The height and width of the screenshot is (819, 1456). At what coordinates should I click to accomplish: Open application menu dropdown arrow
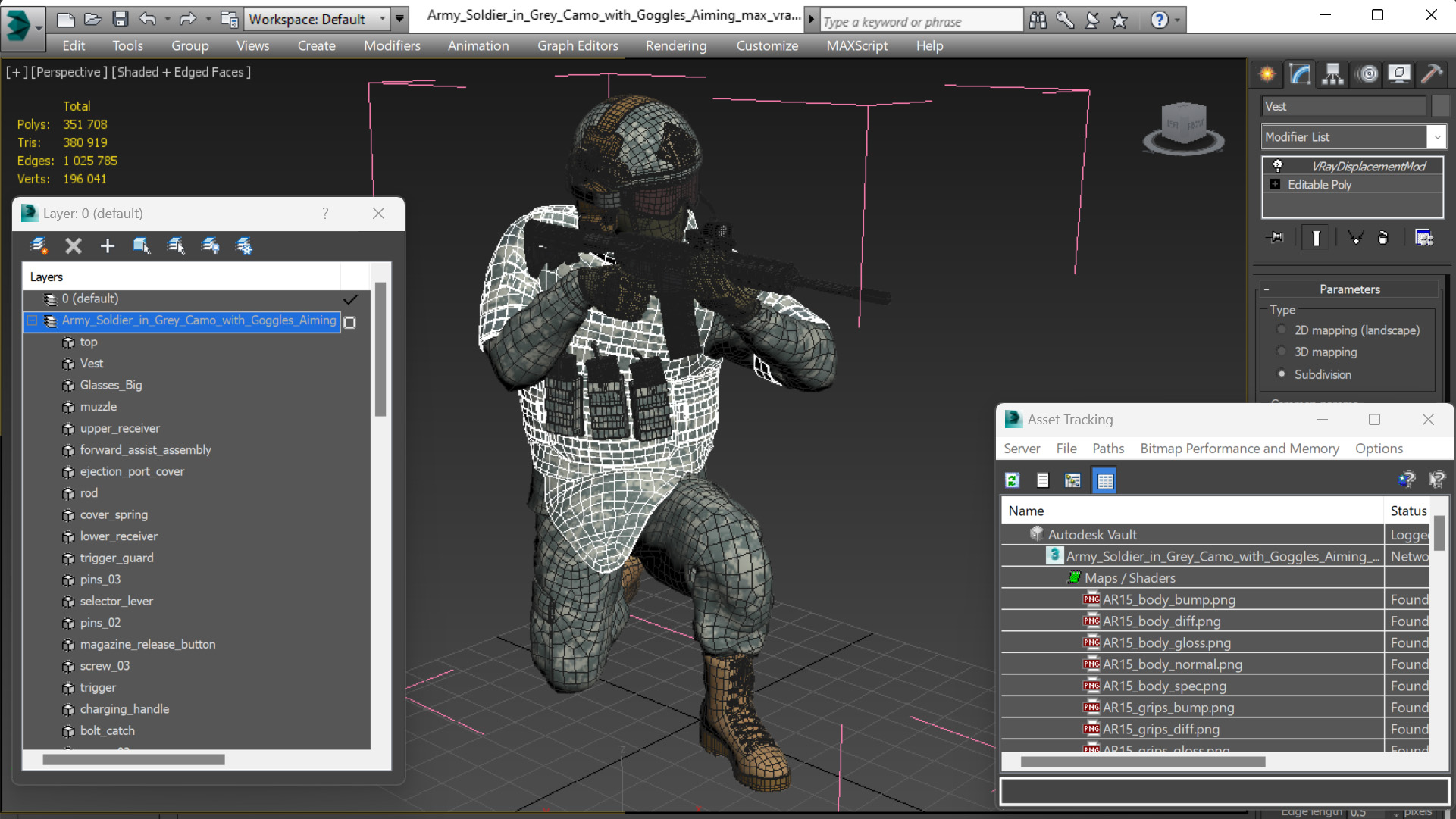click(38, 28)
